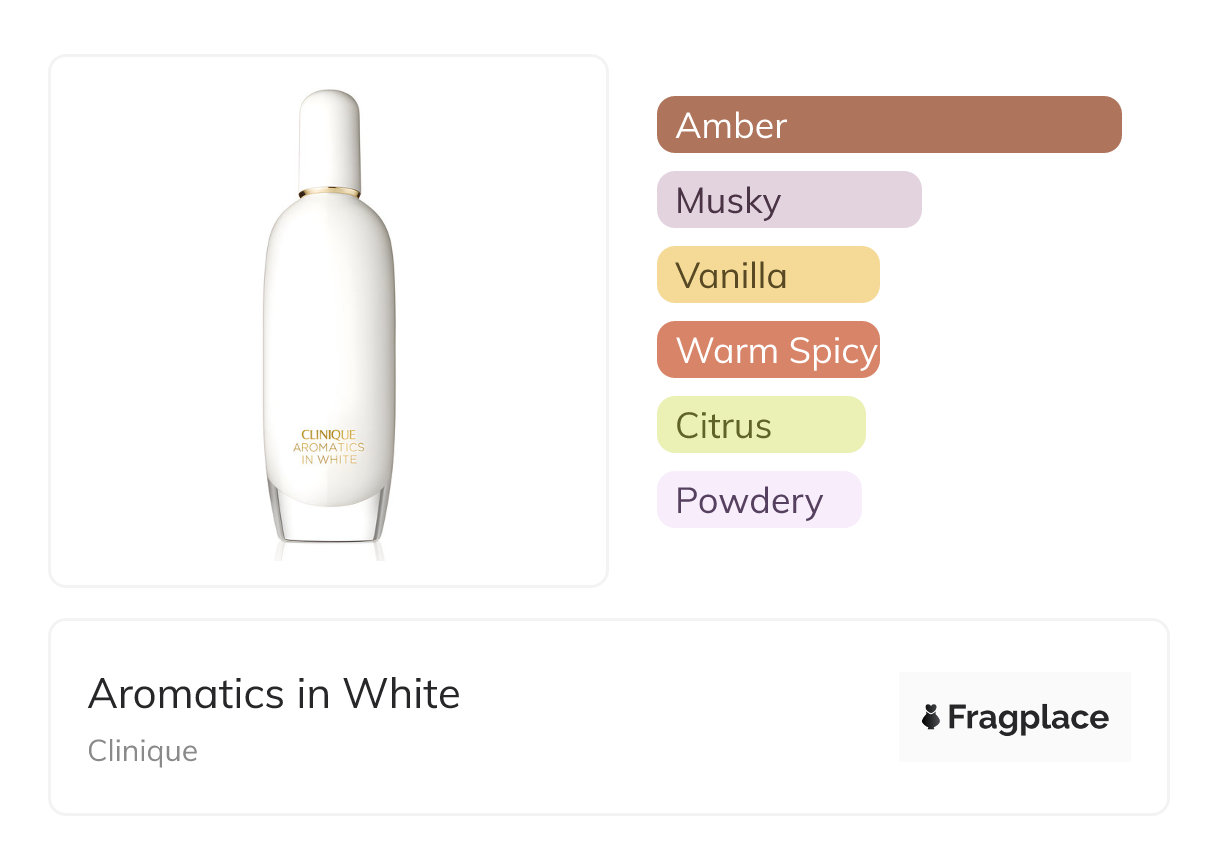
Task: Click the gold collar ring on the bottle
Action: pos(329,190)
